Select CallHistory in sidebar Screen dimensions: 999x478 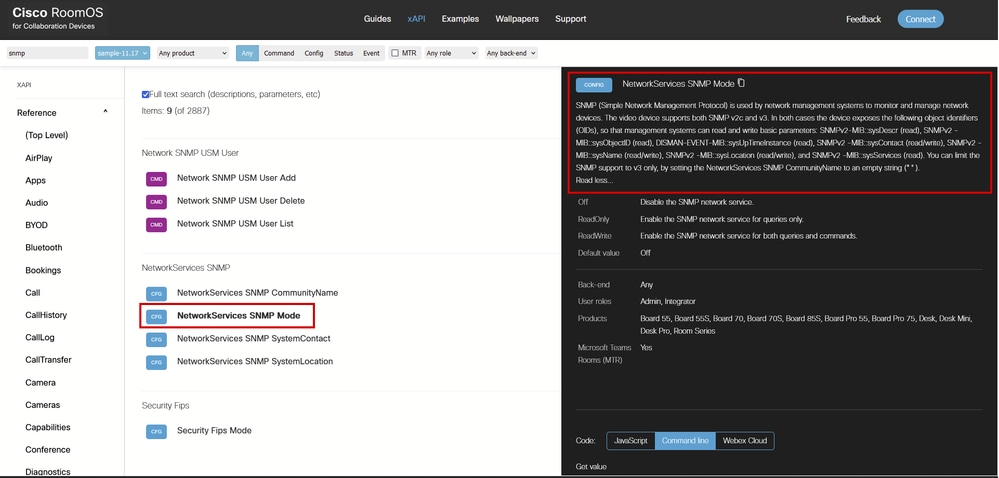(x=46, y=315)
